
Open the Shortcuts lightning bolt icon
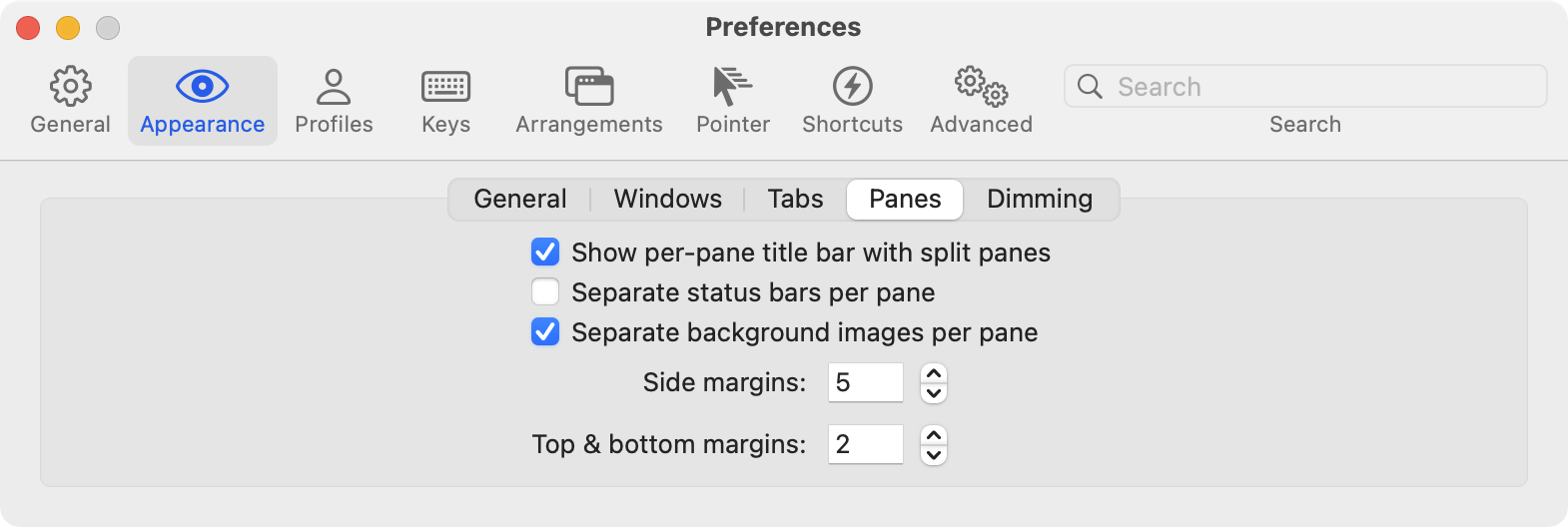tap(852, 87)
